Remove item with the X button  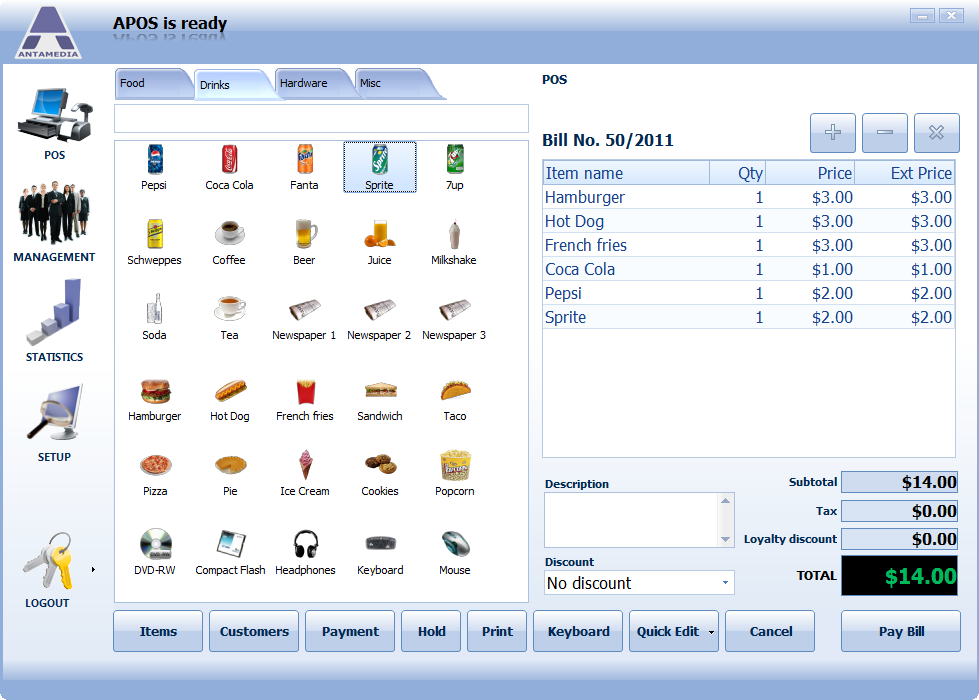(x=937, y=132)
